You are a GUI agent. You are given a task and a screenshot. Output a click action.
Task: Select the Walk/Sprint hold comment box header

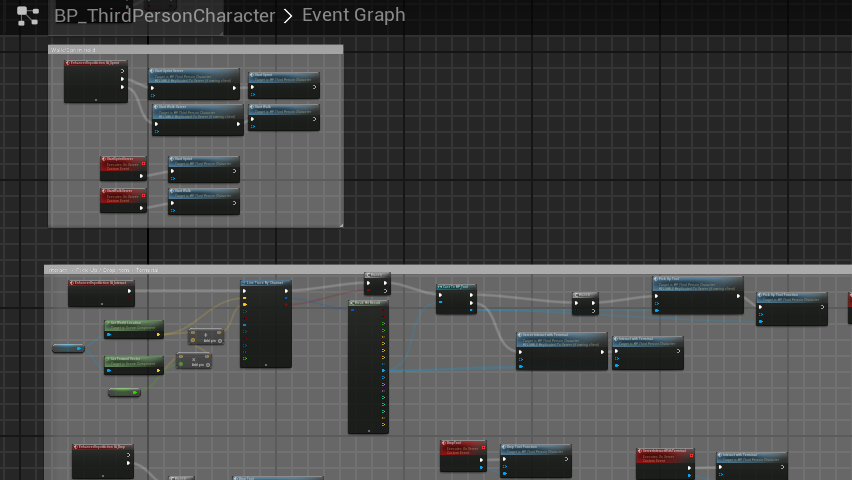pyautogui.click(x=196, y=49)
